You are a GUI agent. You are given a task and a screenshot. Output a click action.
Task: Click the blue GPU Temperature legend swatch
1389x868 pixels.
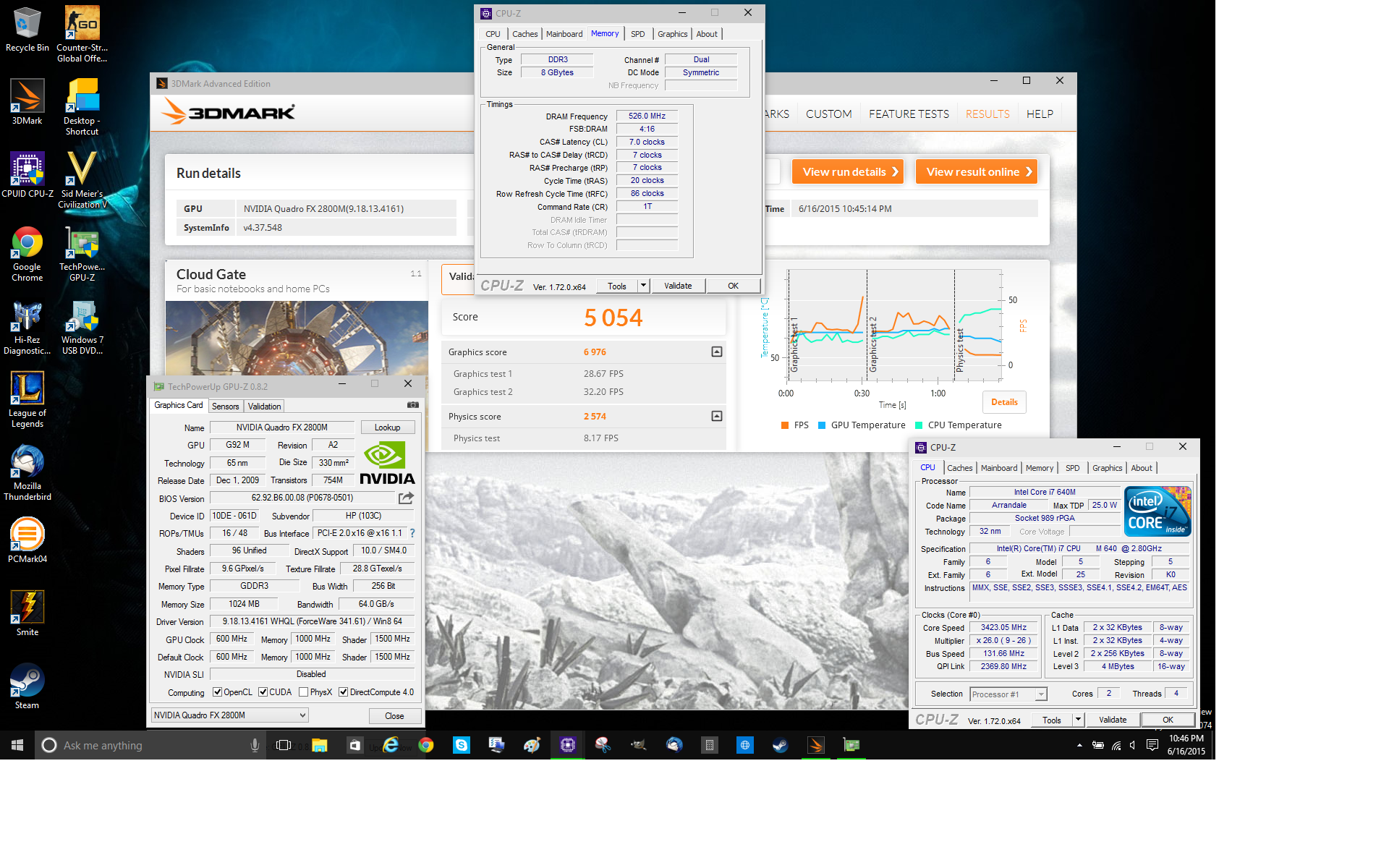point(822,425)
